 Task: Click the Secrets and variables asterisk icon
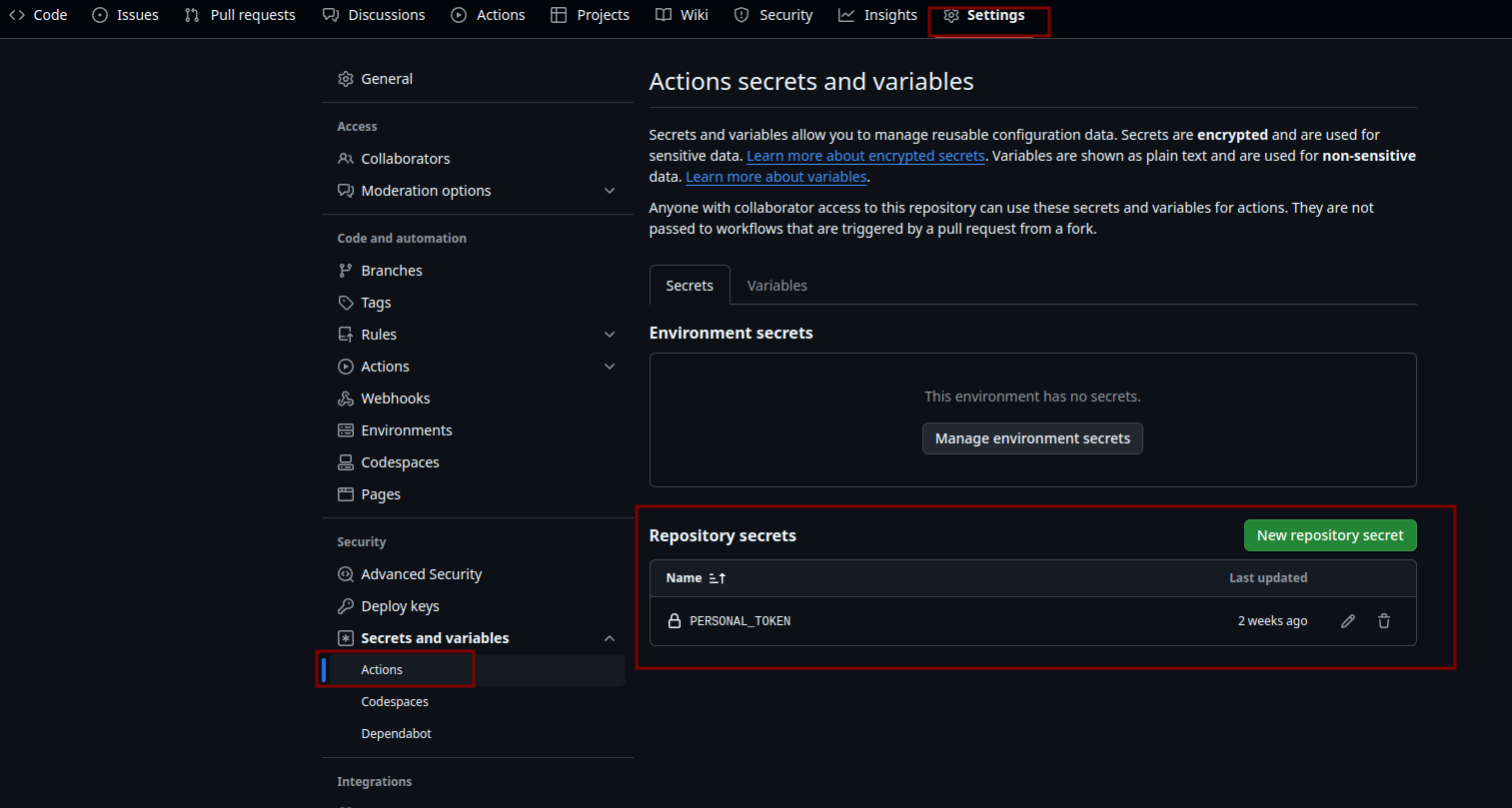[x=346, y=638]
